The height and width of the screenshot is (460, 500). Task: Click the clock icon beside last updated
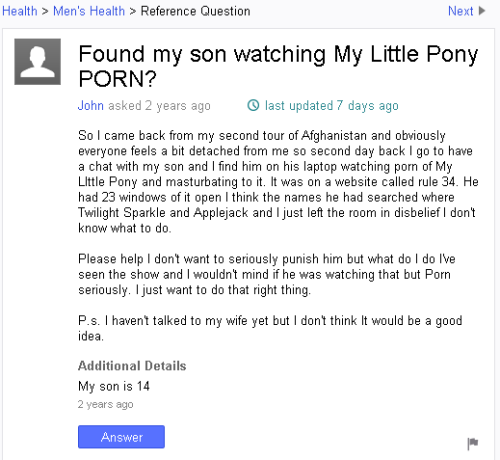pyautogui.click(x=253, y=105)
